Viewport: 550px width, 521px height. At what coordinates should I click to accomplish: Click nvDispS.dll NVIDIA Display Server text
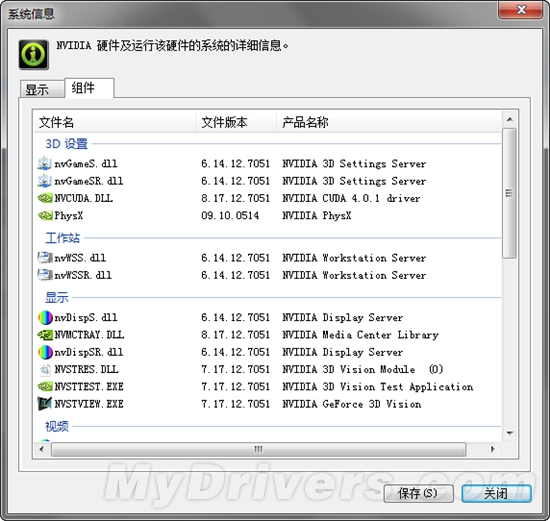click(x=343, y=318)
